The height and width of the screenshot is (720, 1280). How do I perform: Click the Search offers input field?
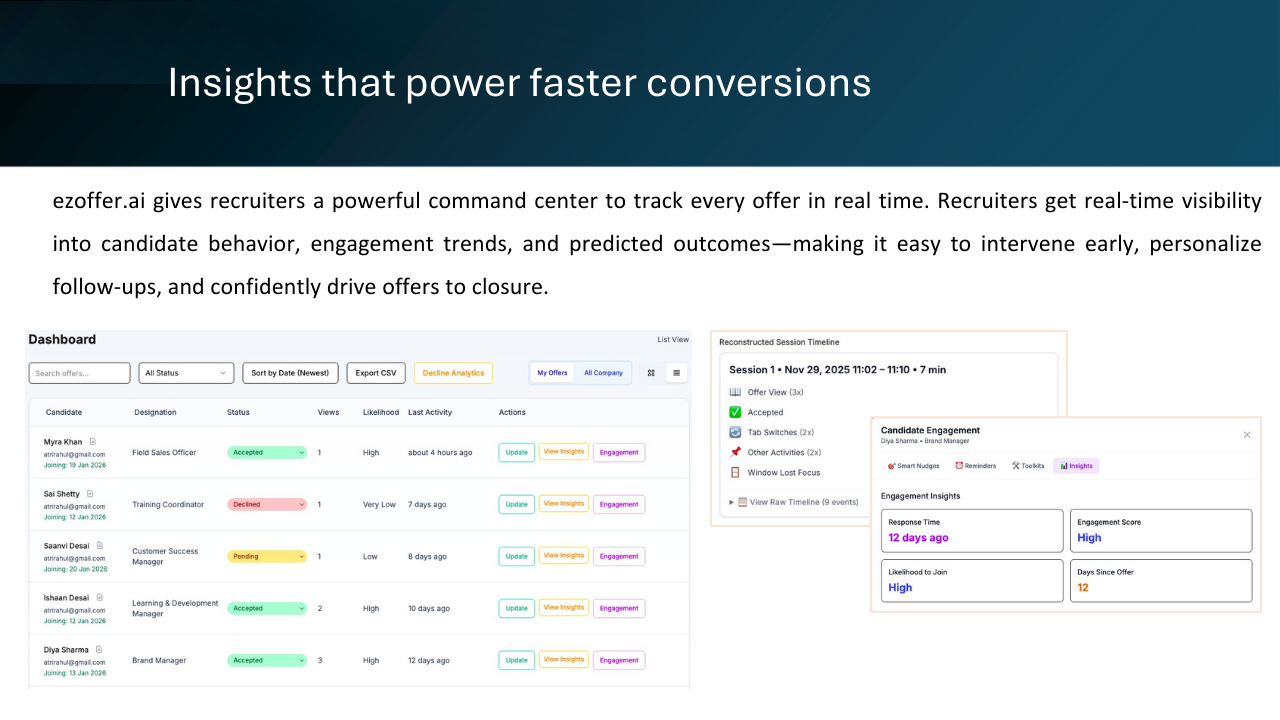click(x=79, y=372)
